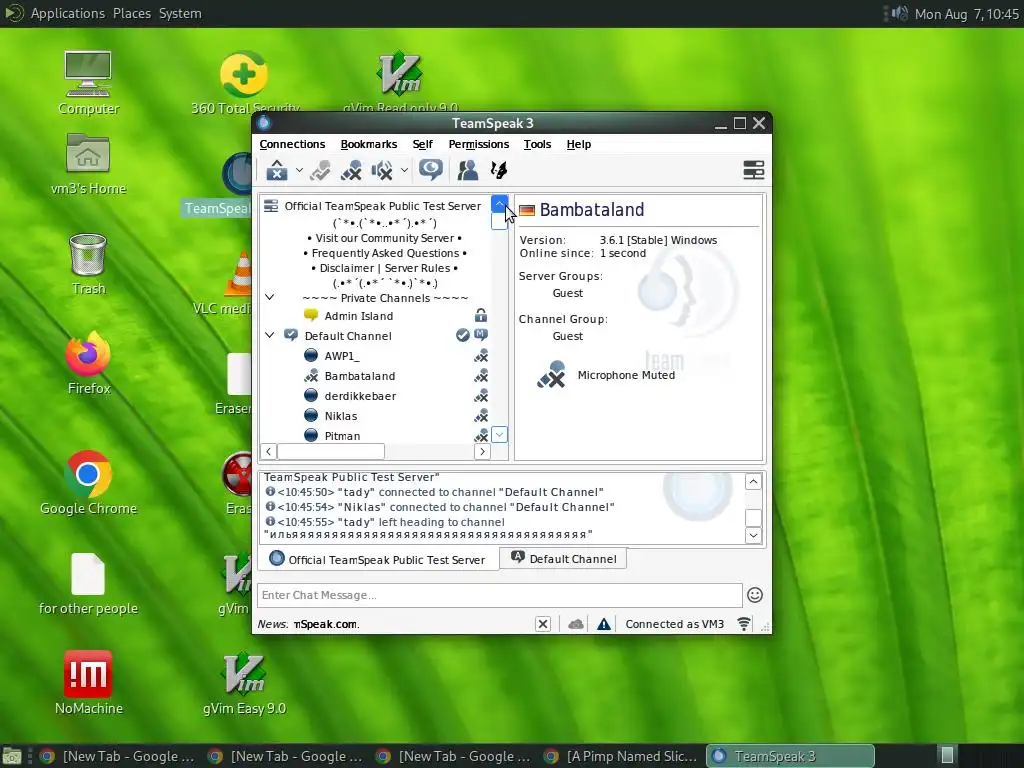Screen dimensions: 1024x768
Task: Click the server list icon at toolbar right
Action: (x=754, y=170)
